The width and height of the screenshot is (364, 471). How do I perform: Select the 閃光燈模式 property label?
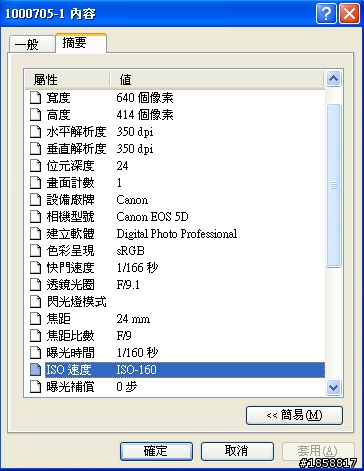pyautogui.click(x=76, y=302)
